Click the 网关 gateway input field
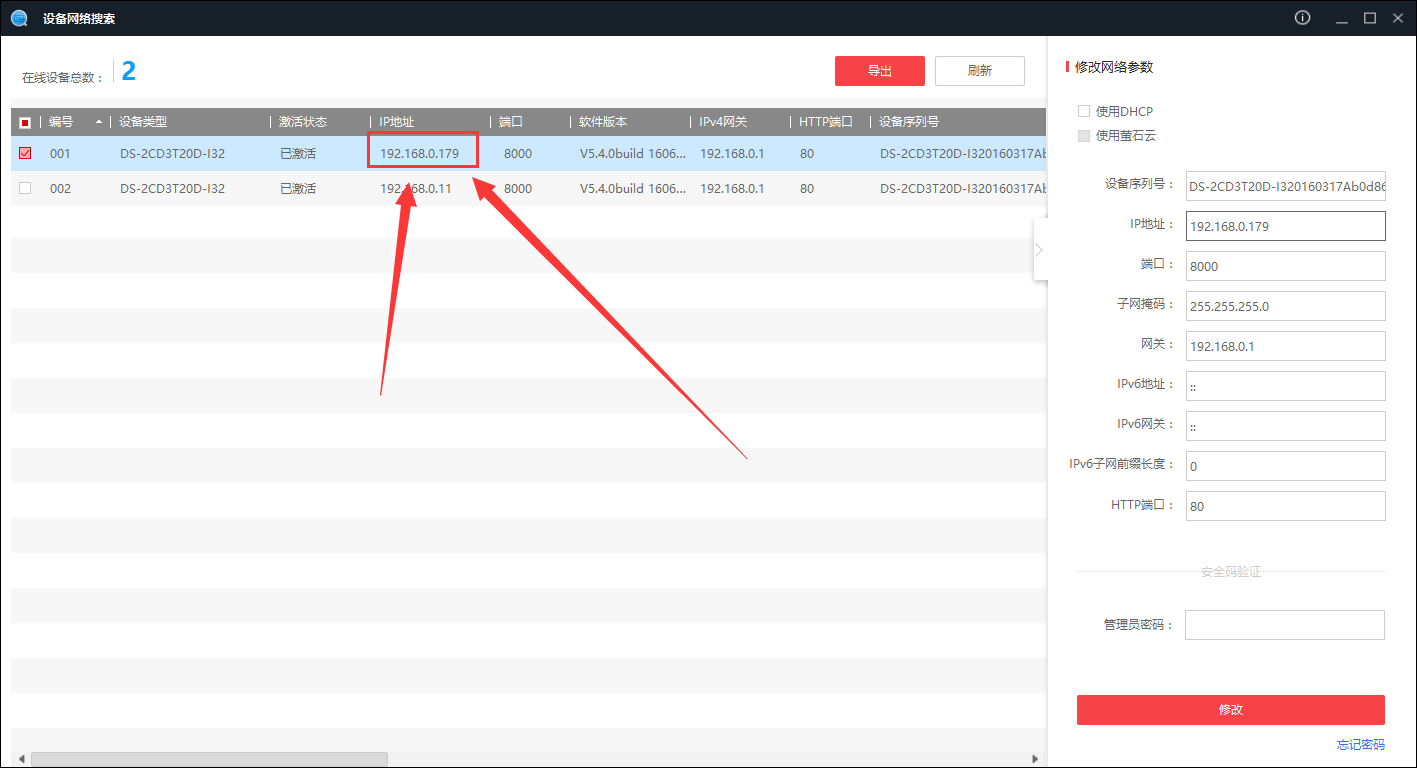 (1286, 346)
